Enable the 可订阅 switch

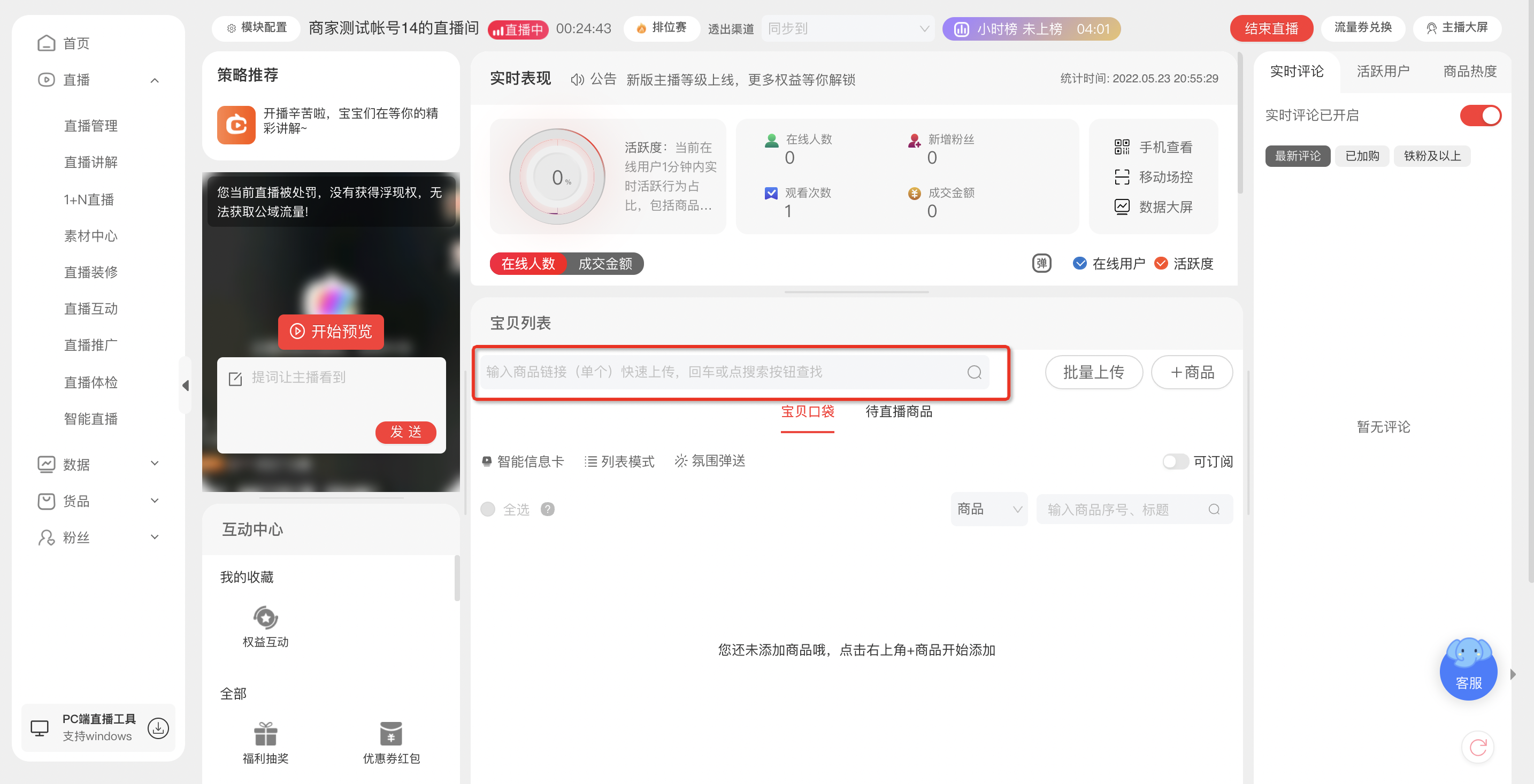(x=1175, y=462)
